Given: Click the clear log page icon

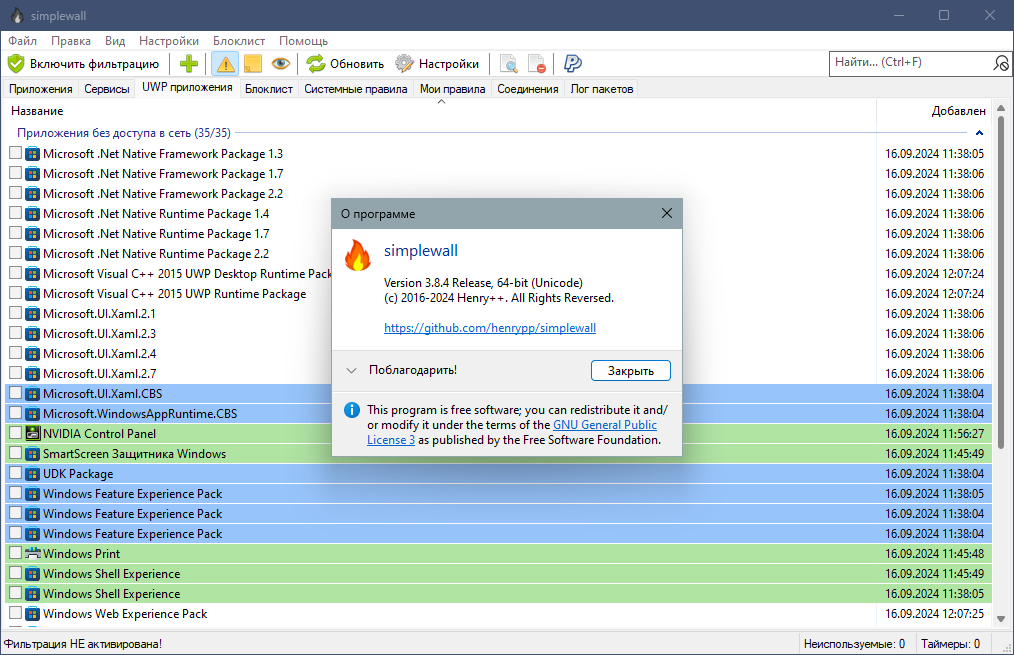Looking at the screenshot, I should click(537, 63).
